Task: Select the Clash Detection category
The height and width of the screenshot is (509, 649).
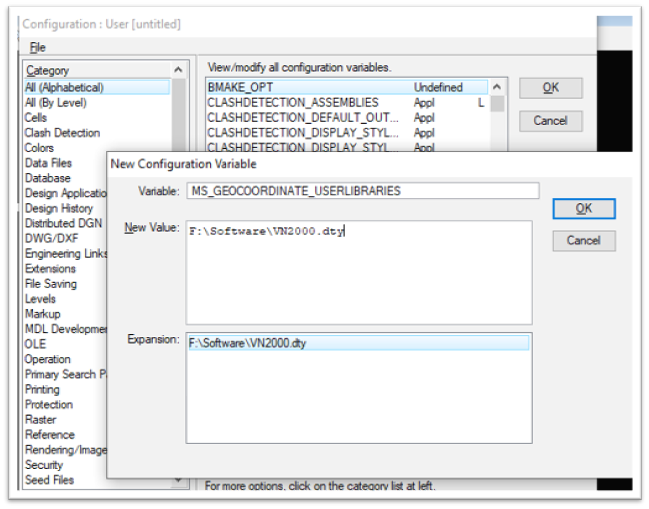Action: [62, 132]
